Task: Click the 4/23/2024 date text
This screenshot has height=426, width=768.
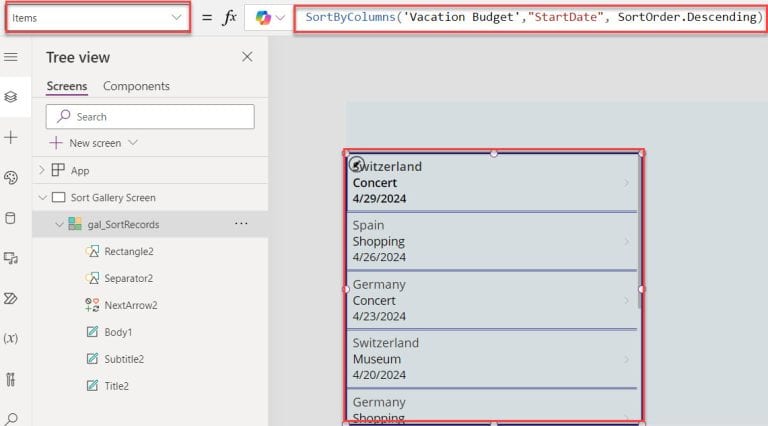Action: coord(379,316)
